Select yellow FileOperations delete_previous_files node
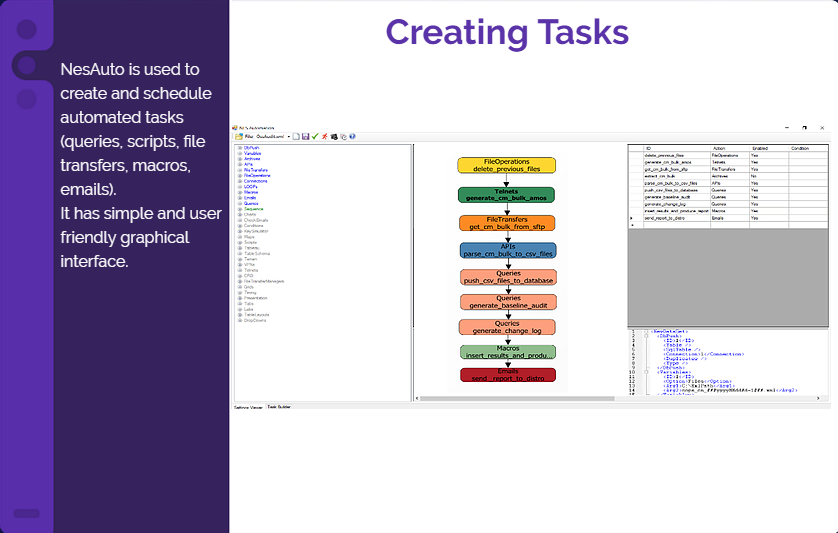 (507, 165)
